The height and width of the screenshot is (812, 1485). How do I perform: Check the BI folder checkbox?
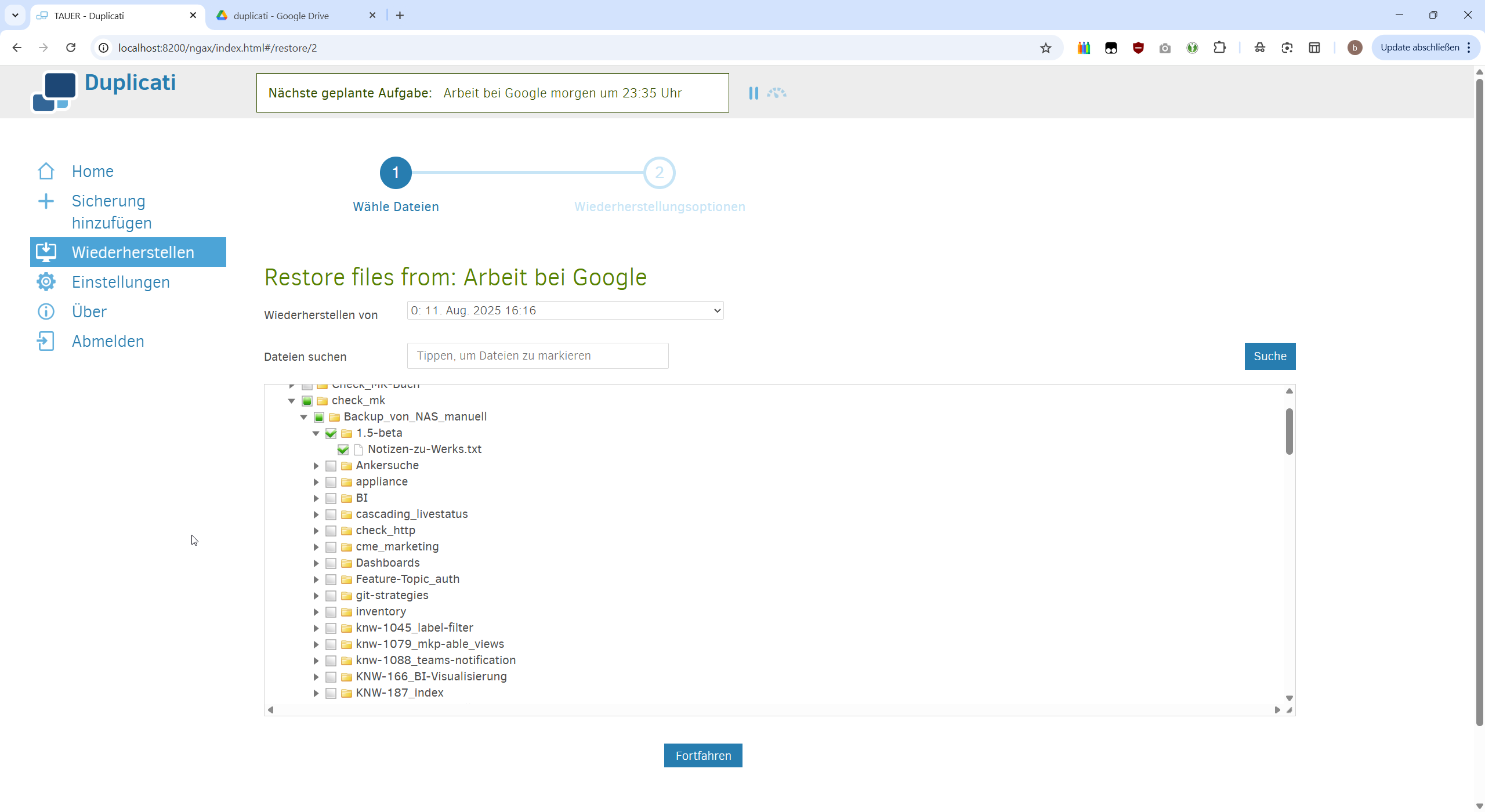[x=331, y=498]
